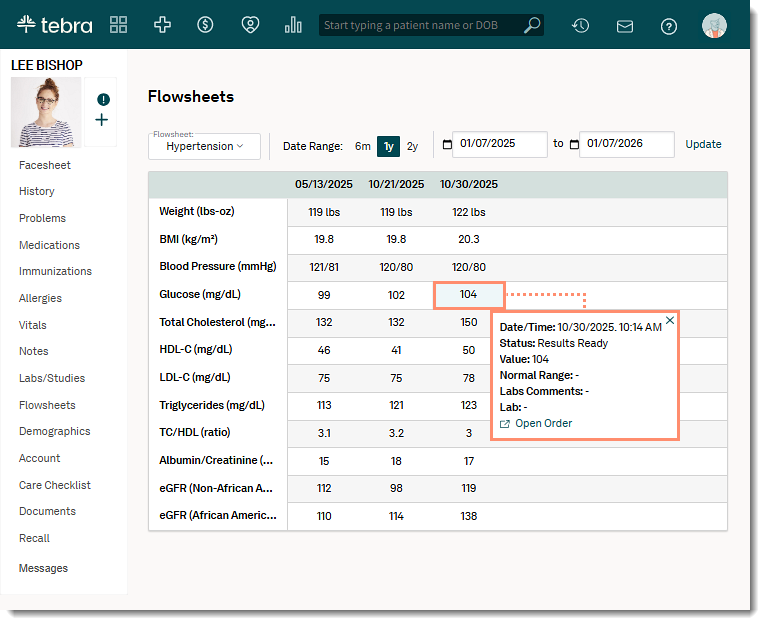Click the clinical plus cross icon
This screenshot has height=625, width=765.
[x=162, y=25]
